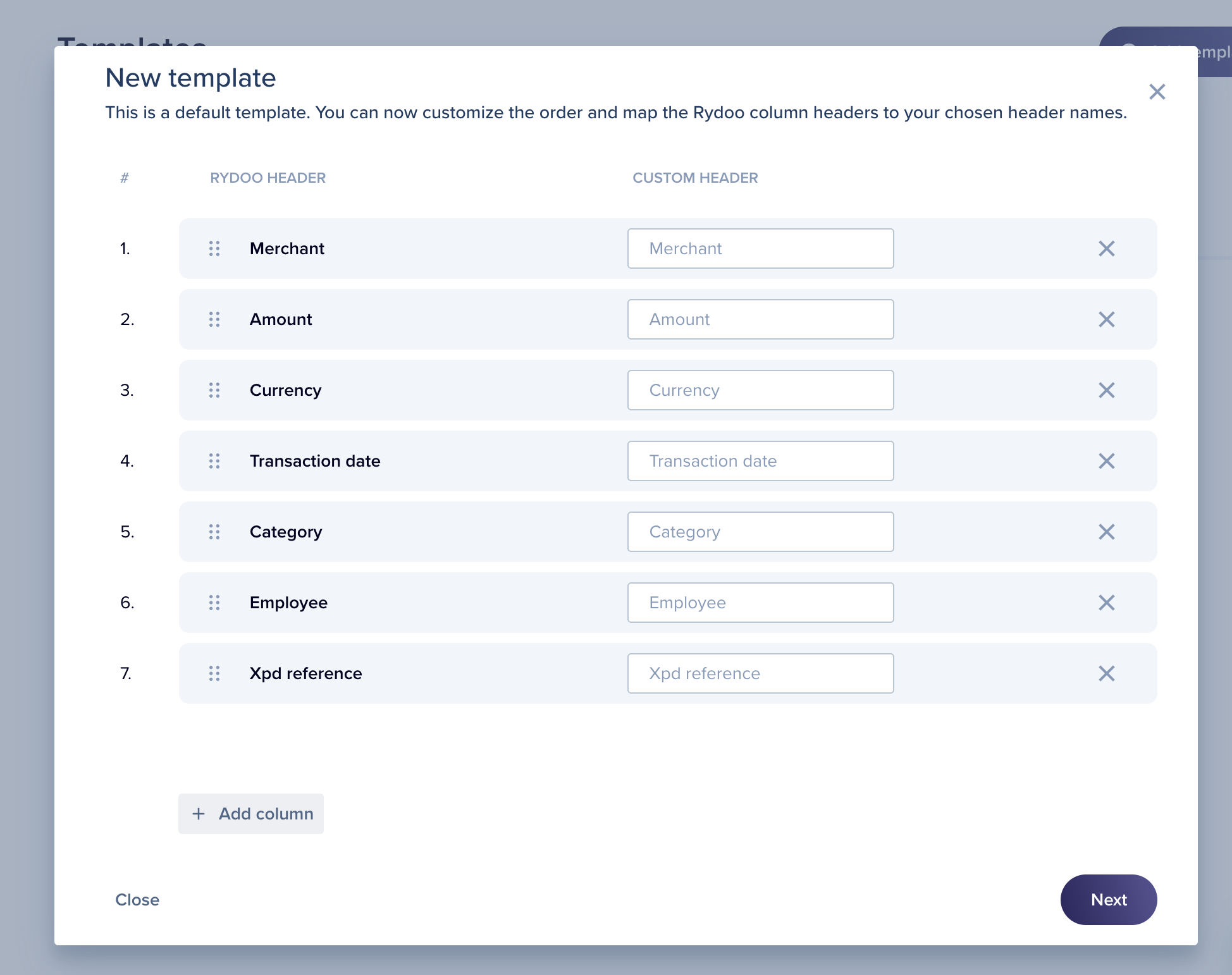Remove the Currency column row
The image size is (1232, 975).
pos(1107,390)
